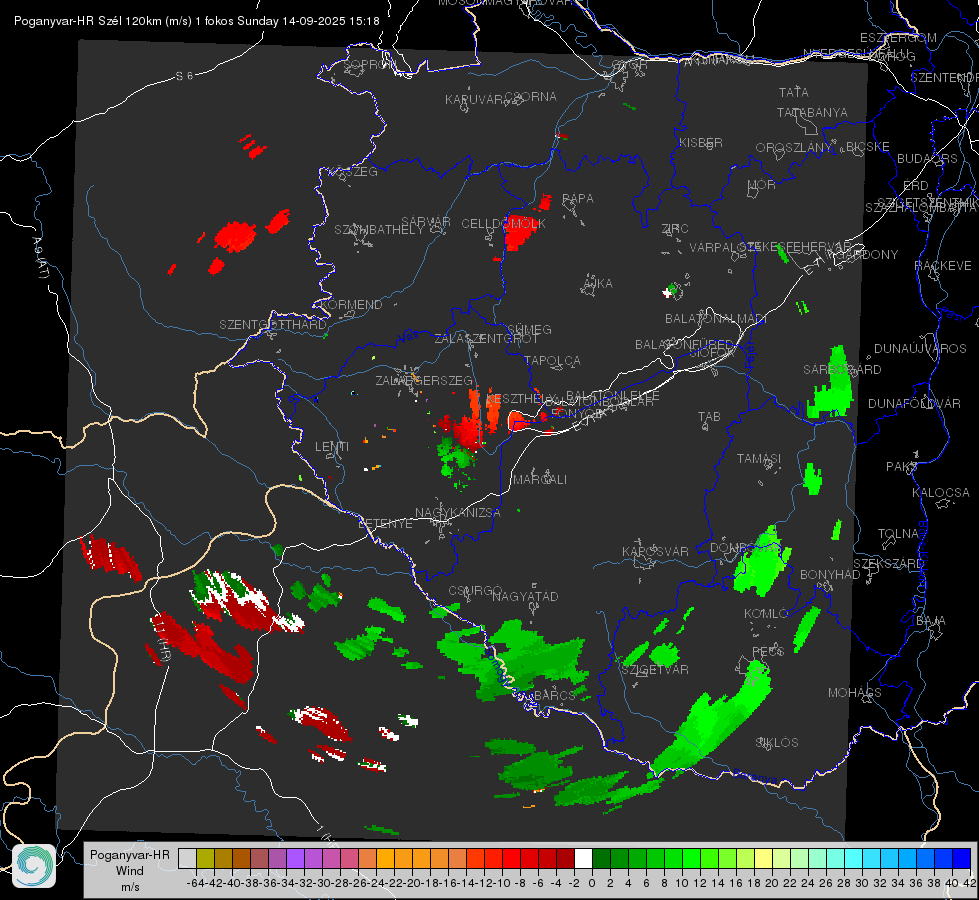Click the MARCALI town label
Viewport: 979px width, 900px height.
tap(540, 480)
